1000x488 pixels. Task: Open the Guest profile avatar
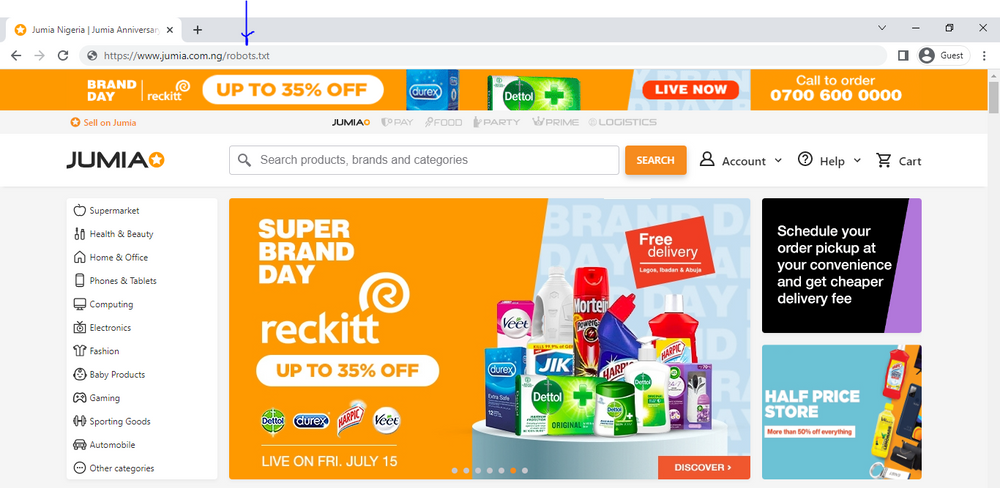[x=927, y=55]
